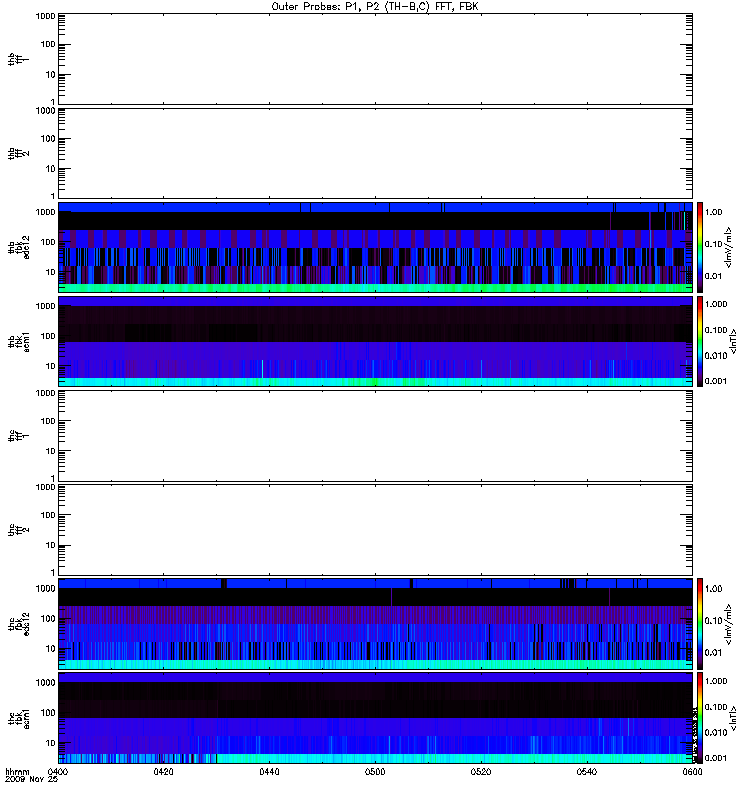The height and width of the screenshot is (800, 750).
Task: Click the "0.10" value on thb edc12 color bar
Action: [713, 244]
